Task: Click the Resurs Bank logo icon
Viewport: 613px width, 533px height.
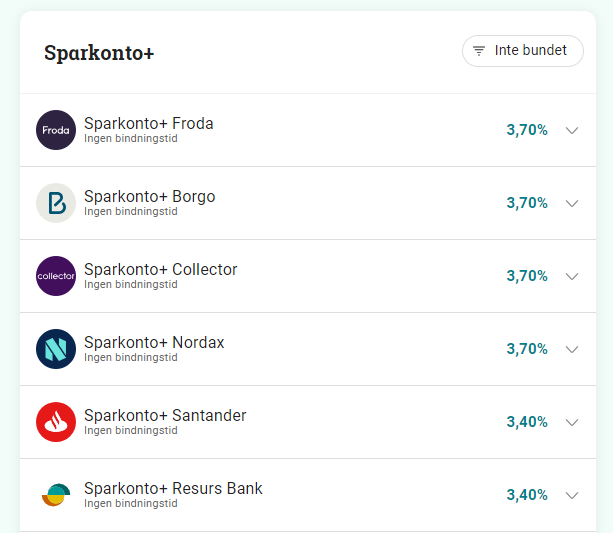Action: (x=56, y=495)
